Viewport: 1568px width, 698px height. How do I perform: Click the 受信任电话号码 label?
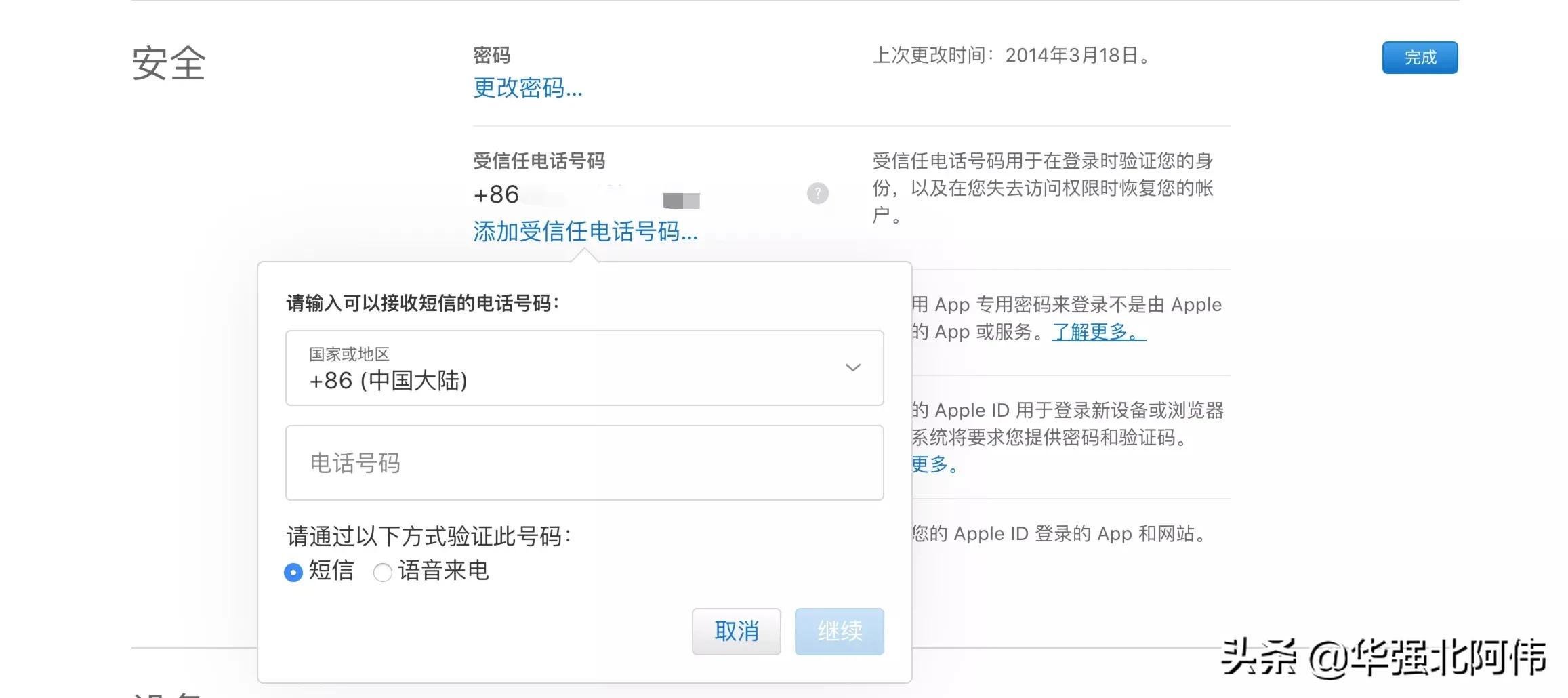pyautogui.click(x=540, y=161)
